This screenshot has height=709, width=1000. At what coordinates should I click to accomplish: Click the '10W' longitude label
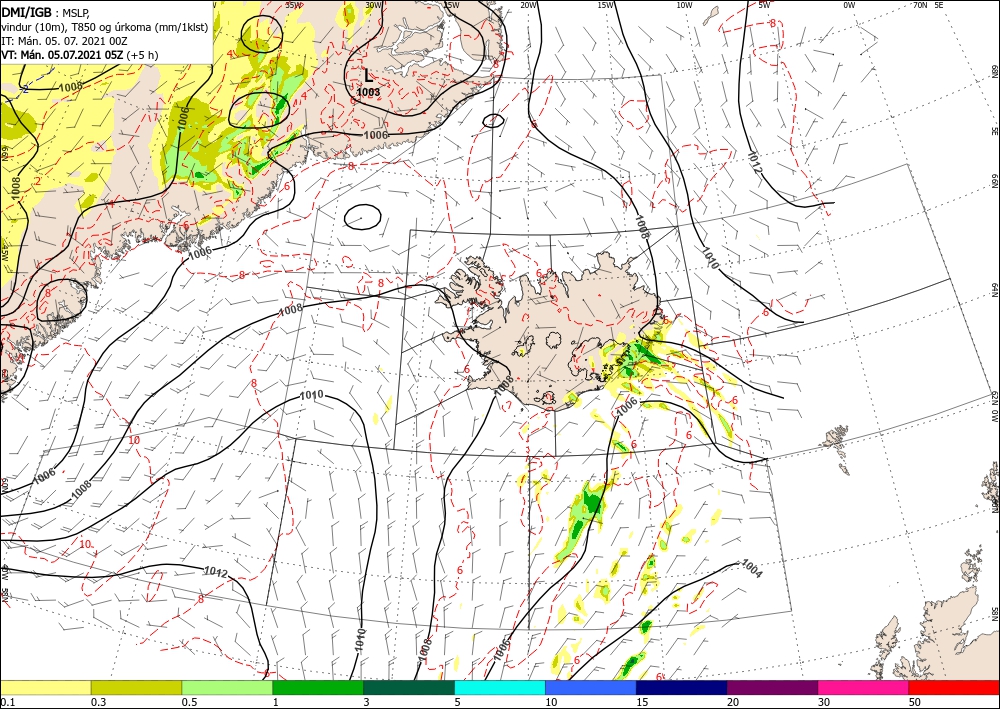[684, 5]
